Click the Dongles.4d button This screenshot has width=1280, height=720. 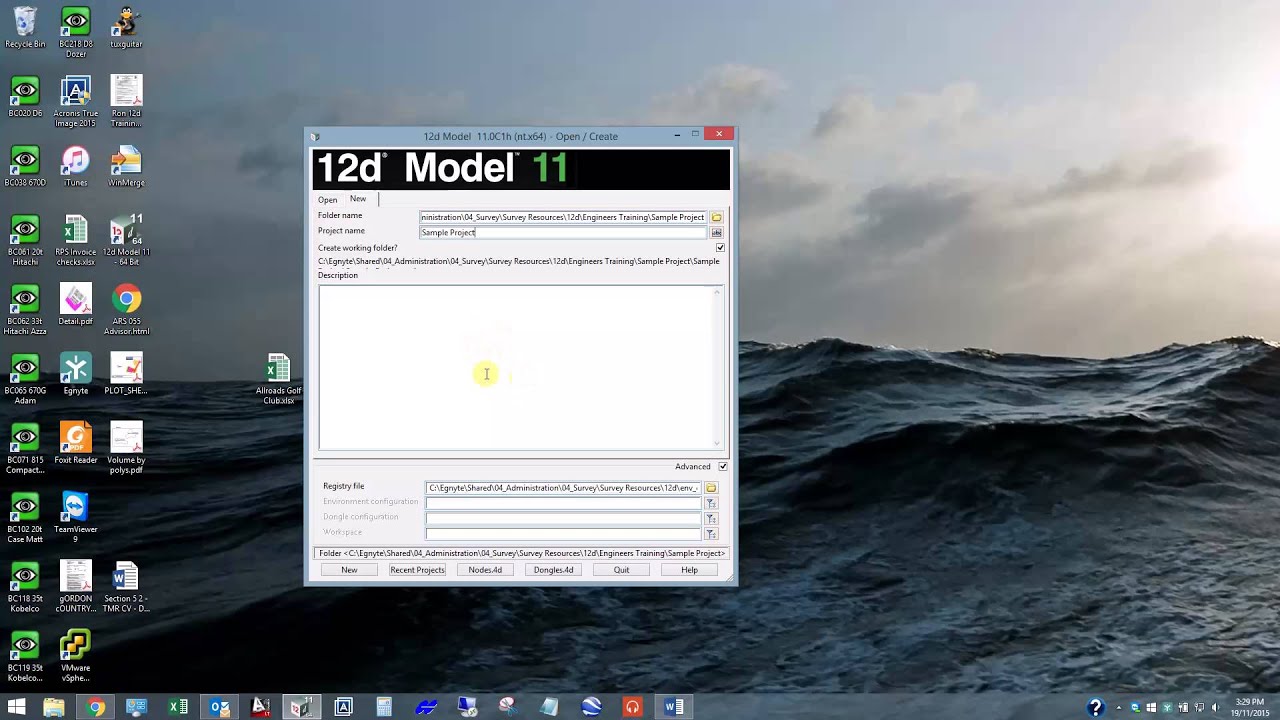553,570
